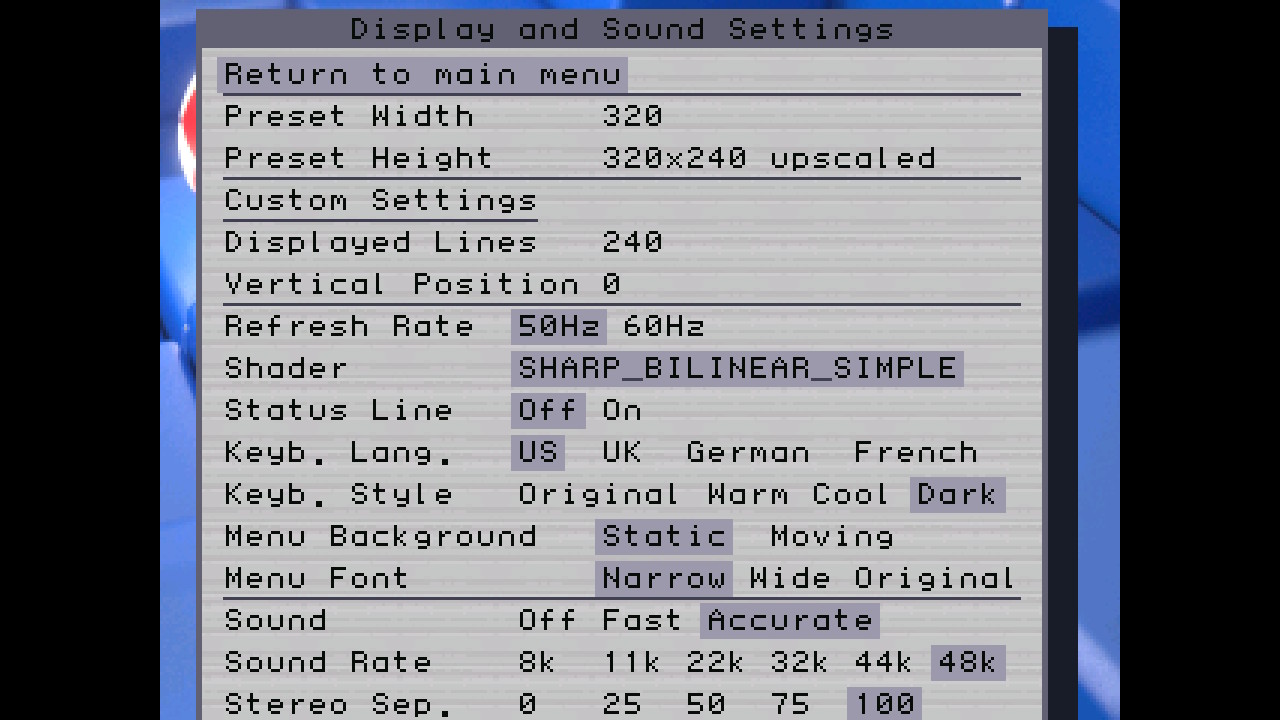Click the Status Line label
This screenshot has width=1280, height=720.
(338, 410)
